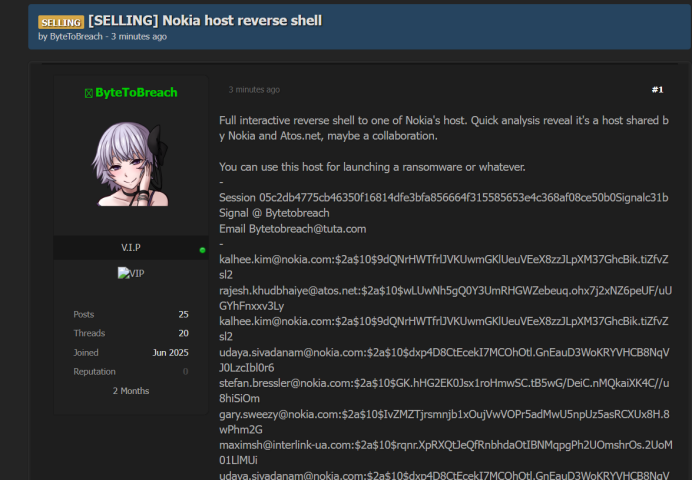Click the VIP badge image placeholder
Image resolution: width=692 pixels, height=480 pixels.
pos(131,273)
